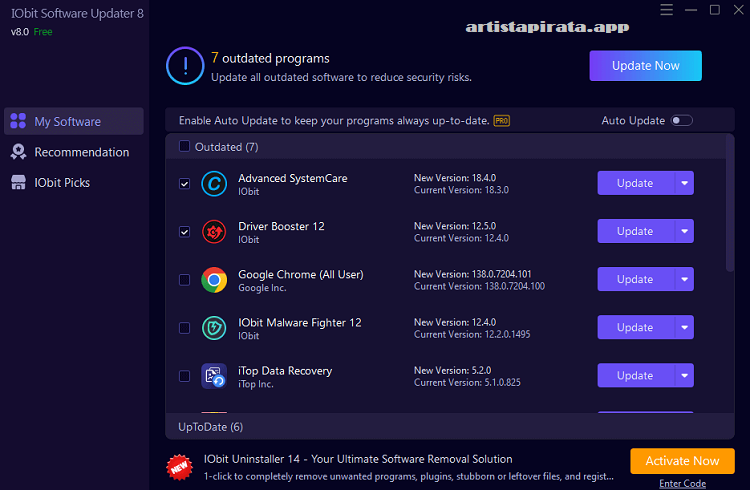This screenshot has height=490, width=750.
Task: Click the IObit Uninstaller 14 promo headline
Action: click(358, 459)
